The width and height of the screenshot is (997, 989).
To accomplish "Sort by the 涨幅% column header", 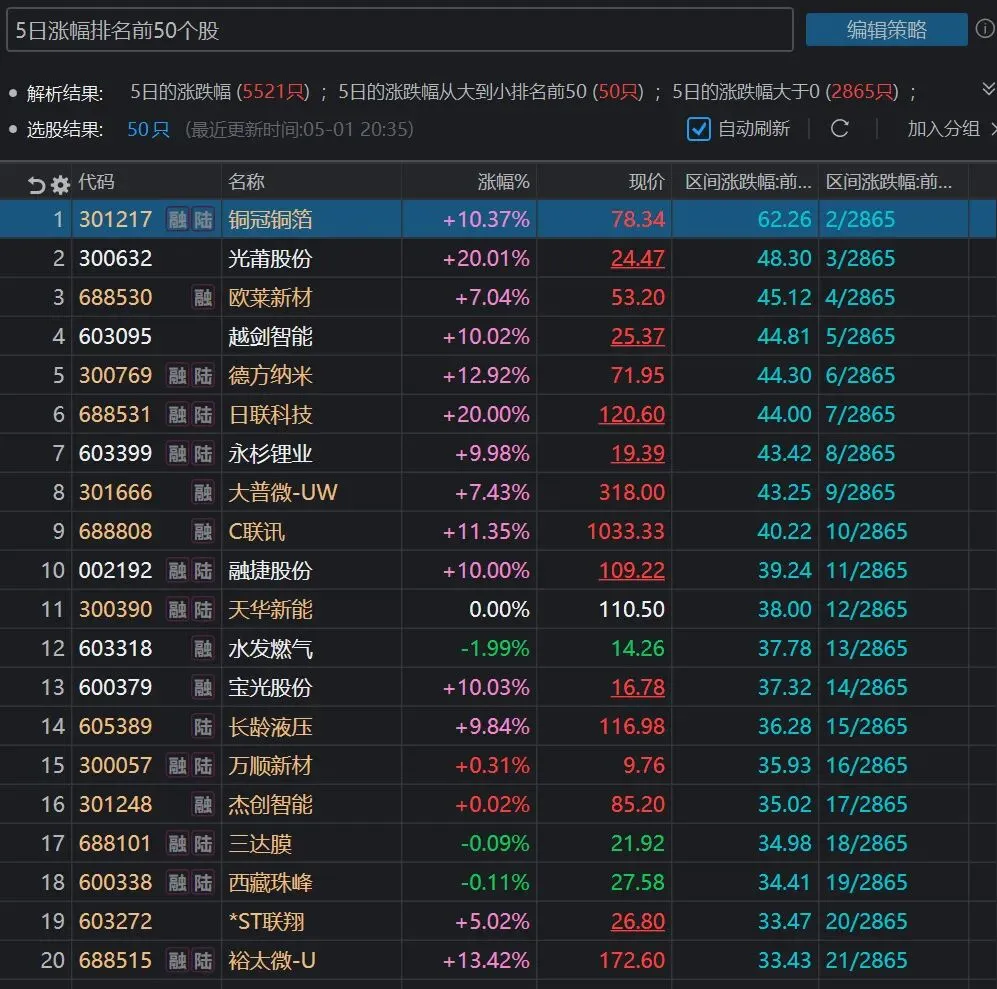I will (x=503, y=182).
